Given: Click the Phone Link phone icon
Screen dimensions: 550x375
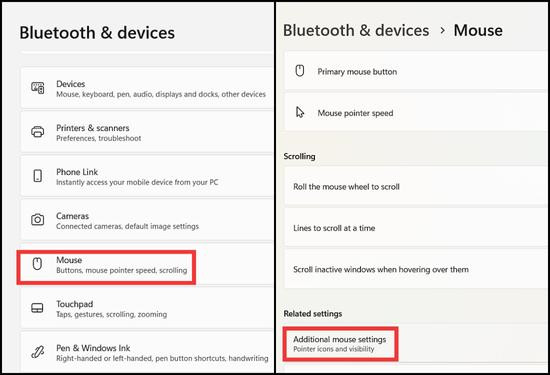Looking at the screenshot, I should 38,176.
